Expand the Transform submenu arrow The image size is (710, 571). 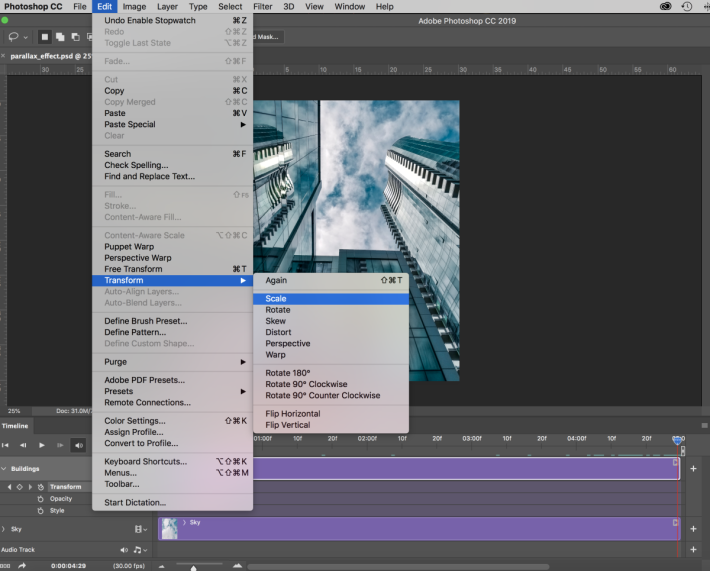(x=243, y=280)
